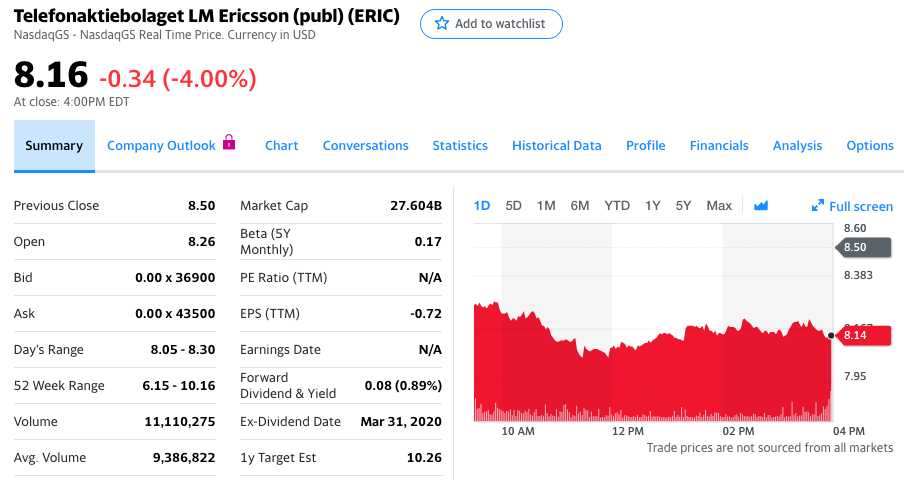Show the Max chart range

[x=719, y=206]
